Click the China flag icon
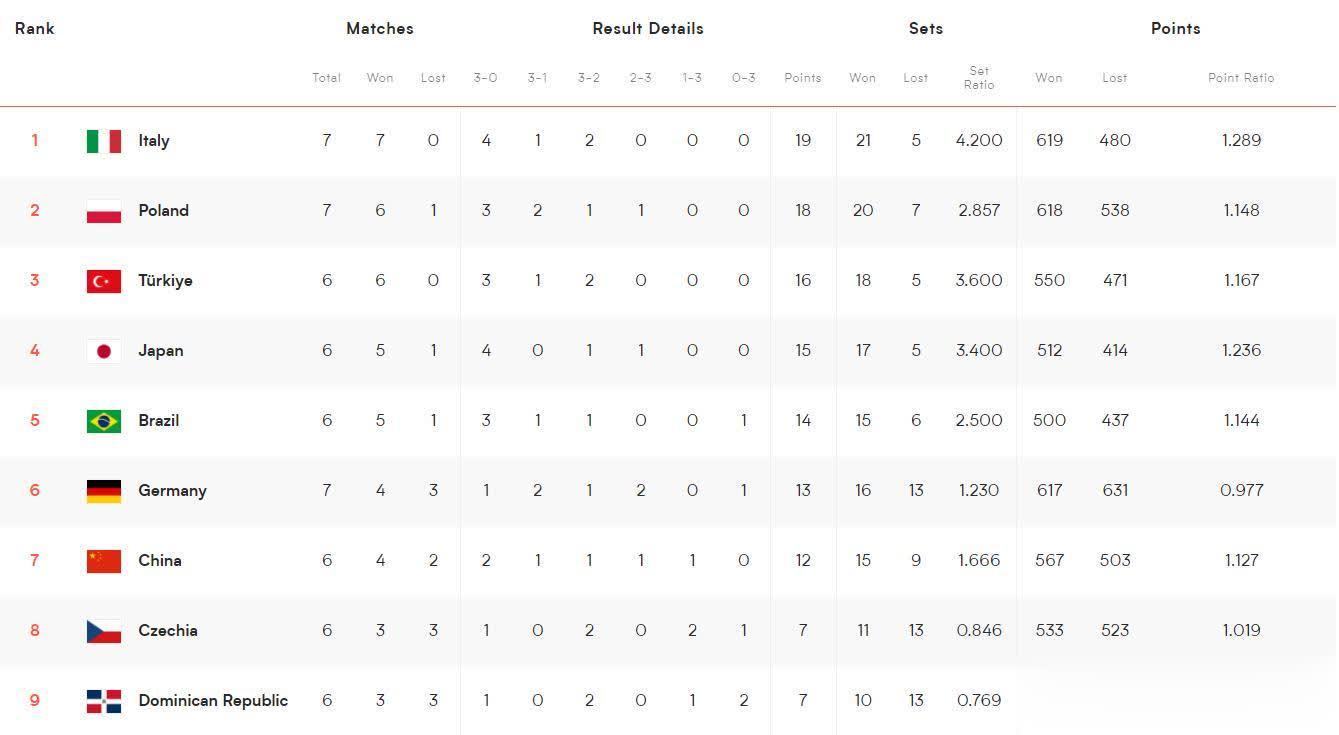The image size is (1339, 735). pos(104,561)
